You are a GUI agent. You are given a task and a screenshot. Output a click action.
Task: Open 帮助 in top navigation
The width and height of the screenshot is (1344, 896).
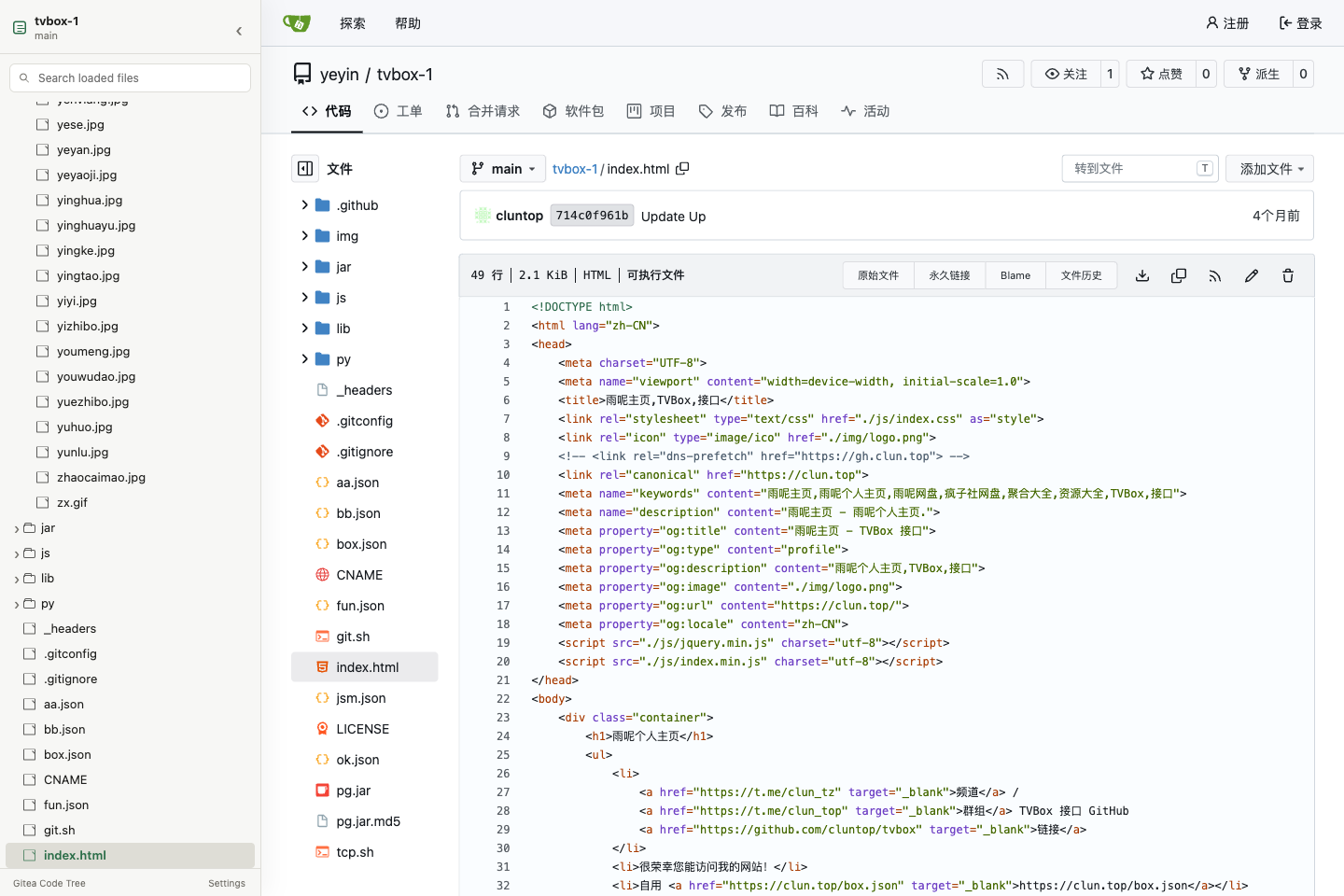(408, 23)
